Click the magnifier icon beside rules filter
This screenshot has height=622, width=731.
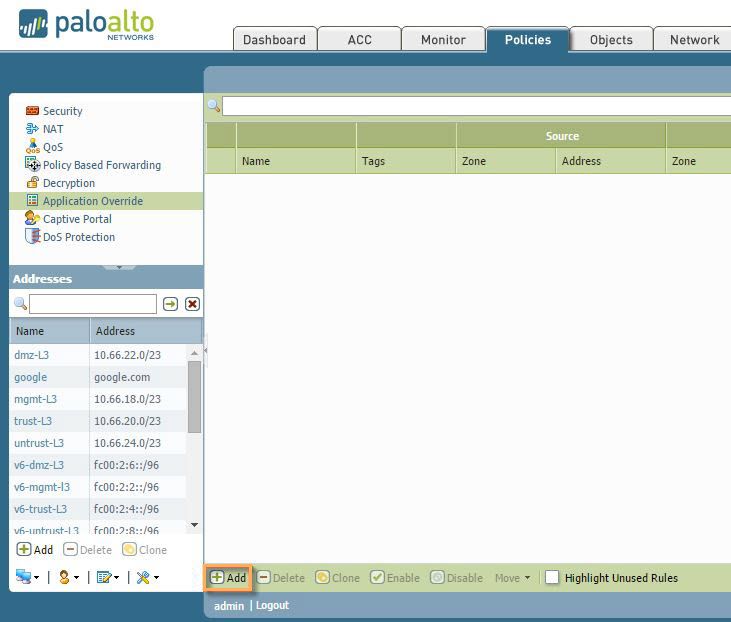click(x=214, y=105)
